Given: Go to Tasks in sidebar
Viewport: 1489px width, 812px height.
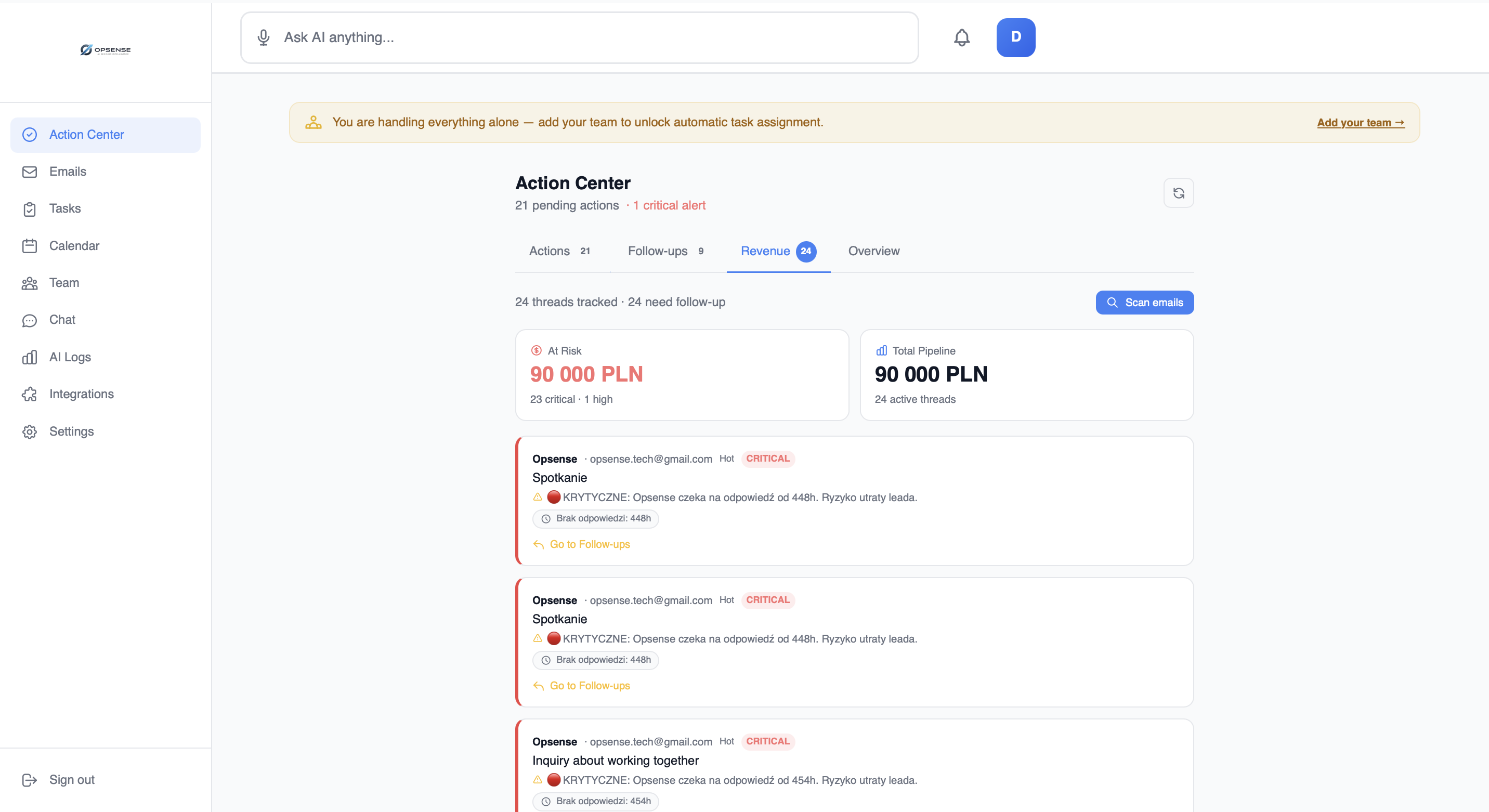Looking at the screenshot, I should coord(65,208).
